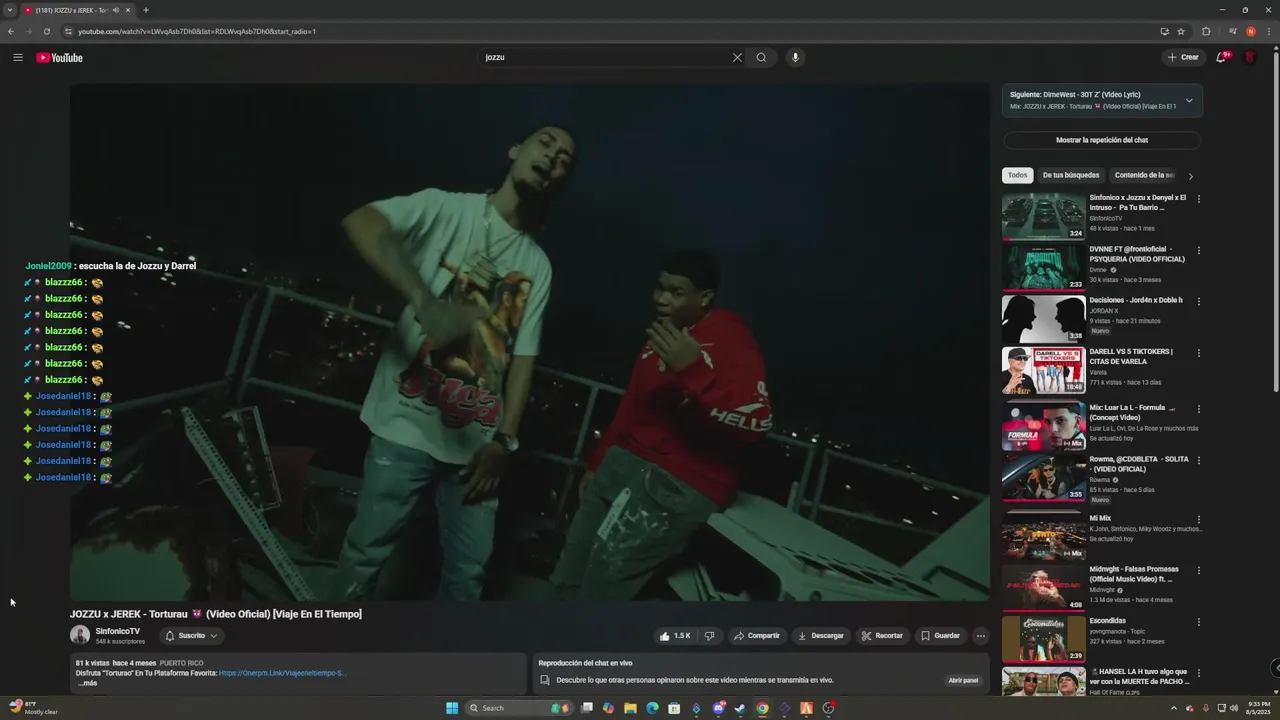This screenshot has height=720, width=1280.
Task: Open the YouTube hamburger guide menu
Action: coord(18,57)
